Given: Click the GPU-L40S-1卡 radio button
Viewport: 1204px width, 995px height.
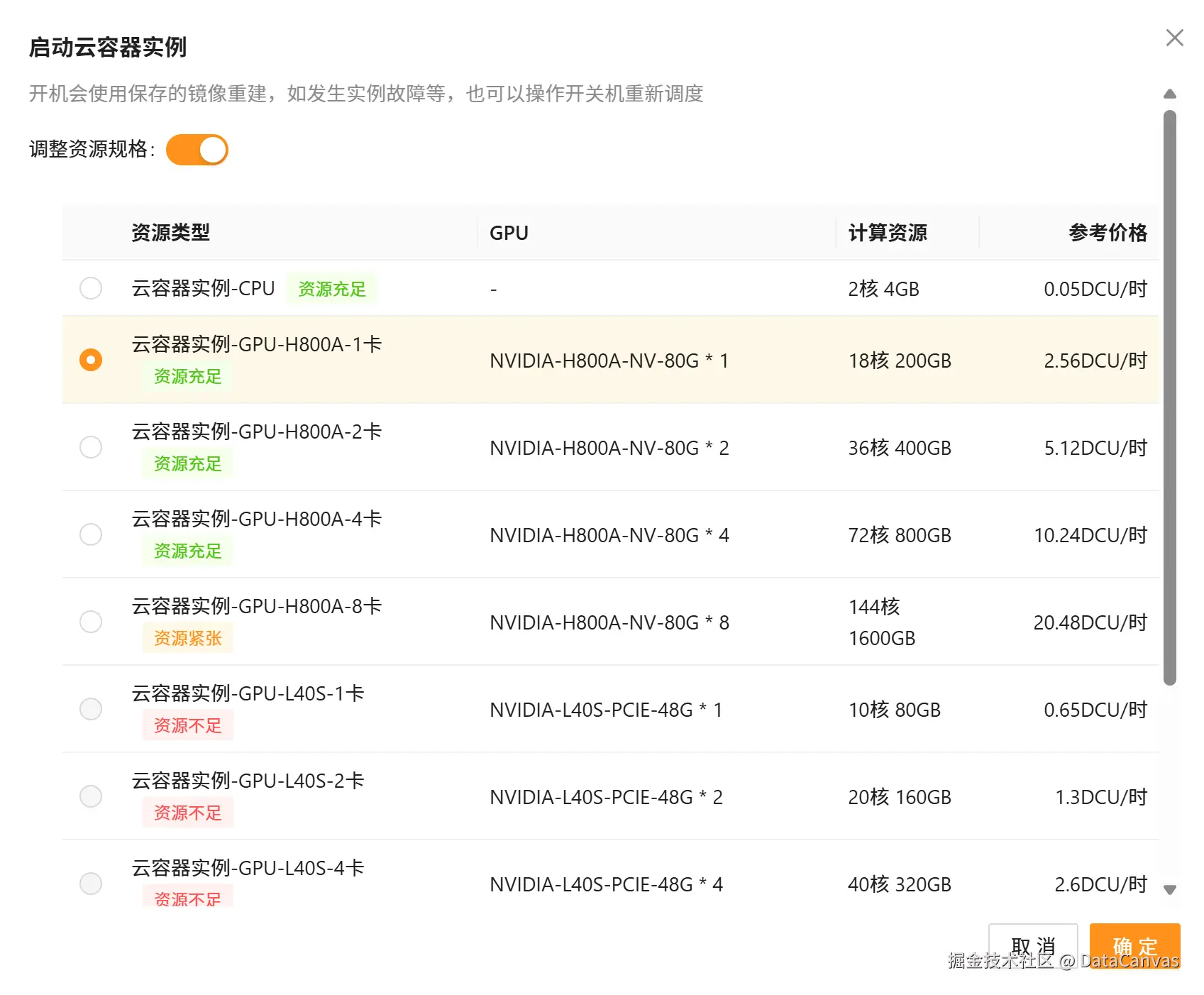Looking at the screenshot, I should 91,709.
